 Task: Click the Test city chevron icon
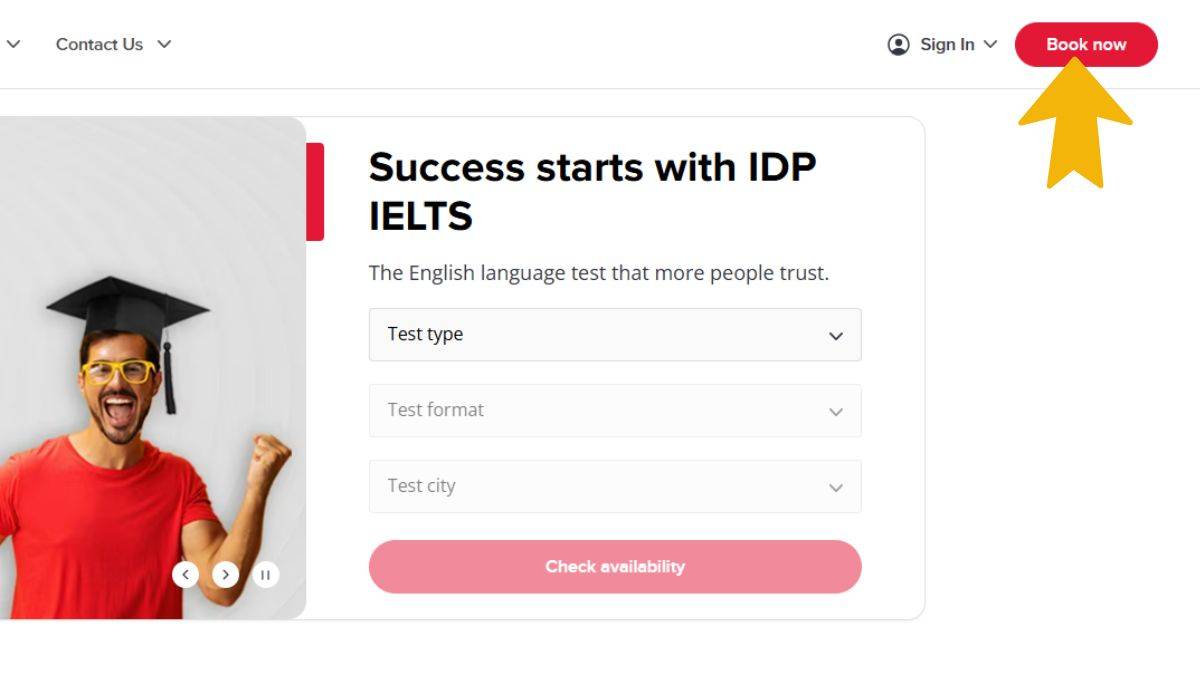(x=837, y=487)
